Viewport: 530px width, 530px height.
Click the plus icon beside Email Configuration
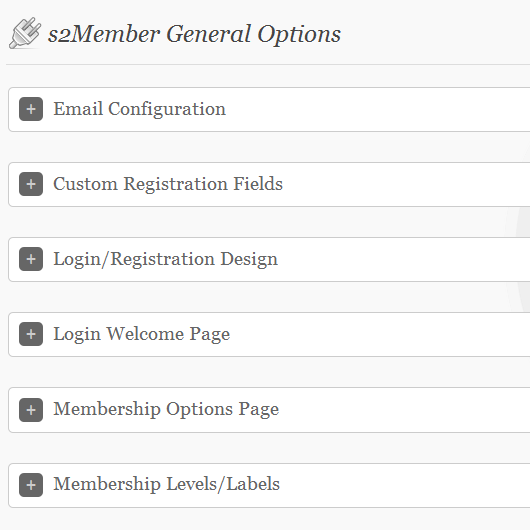tap(31, 109)
